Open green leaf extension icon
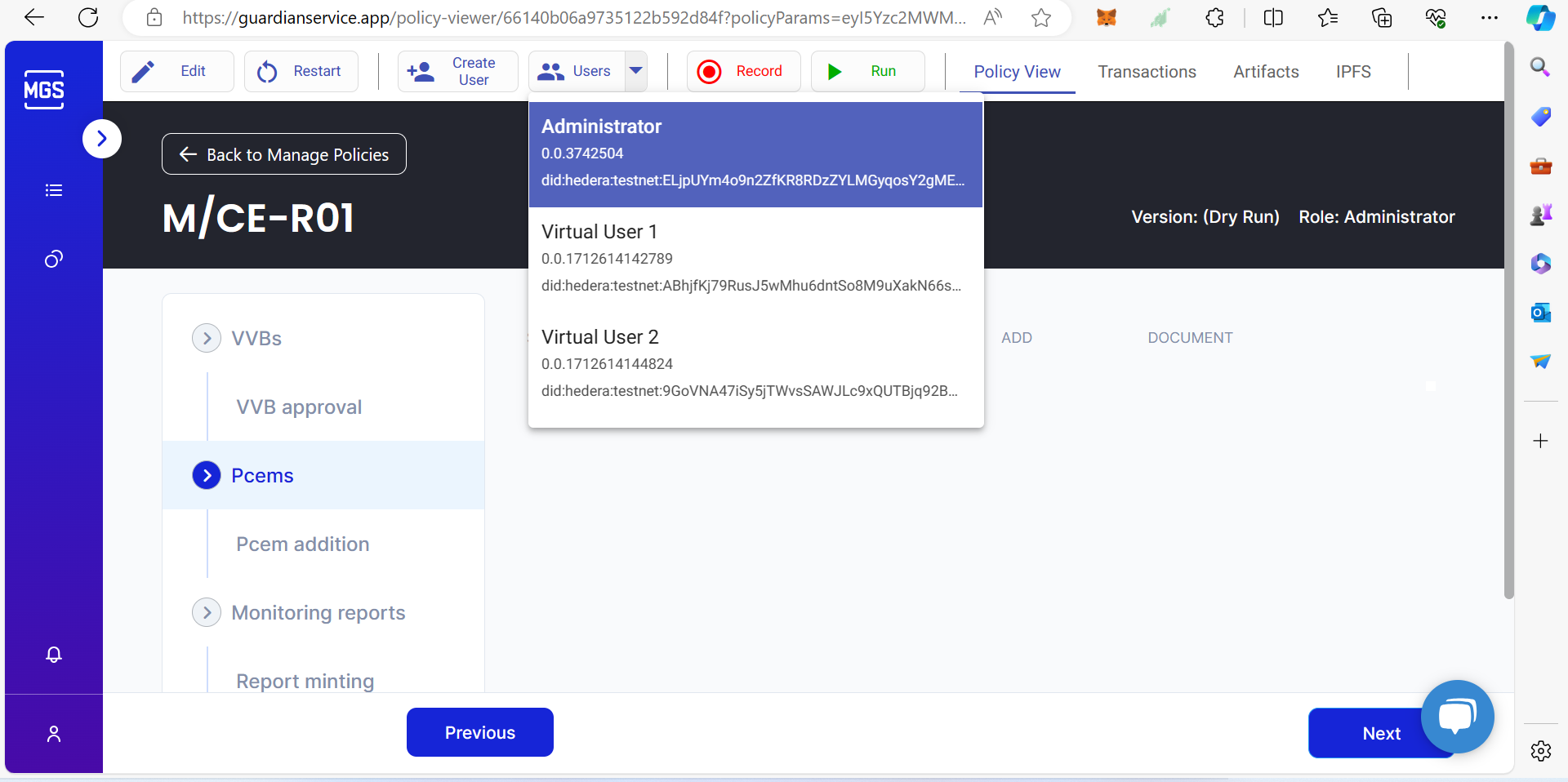1568x782 pixels. (x=1160, y=18)
